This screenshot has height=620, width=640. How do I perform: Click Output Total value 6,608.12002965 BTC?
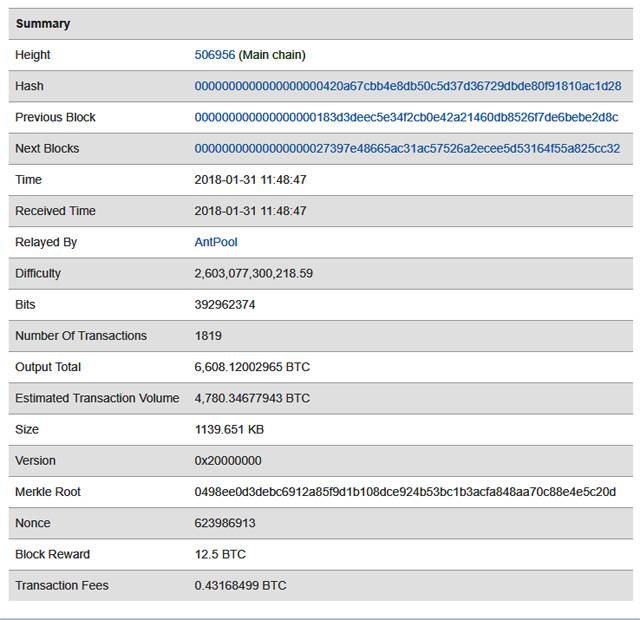pos(252,367)
